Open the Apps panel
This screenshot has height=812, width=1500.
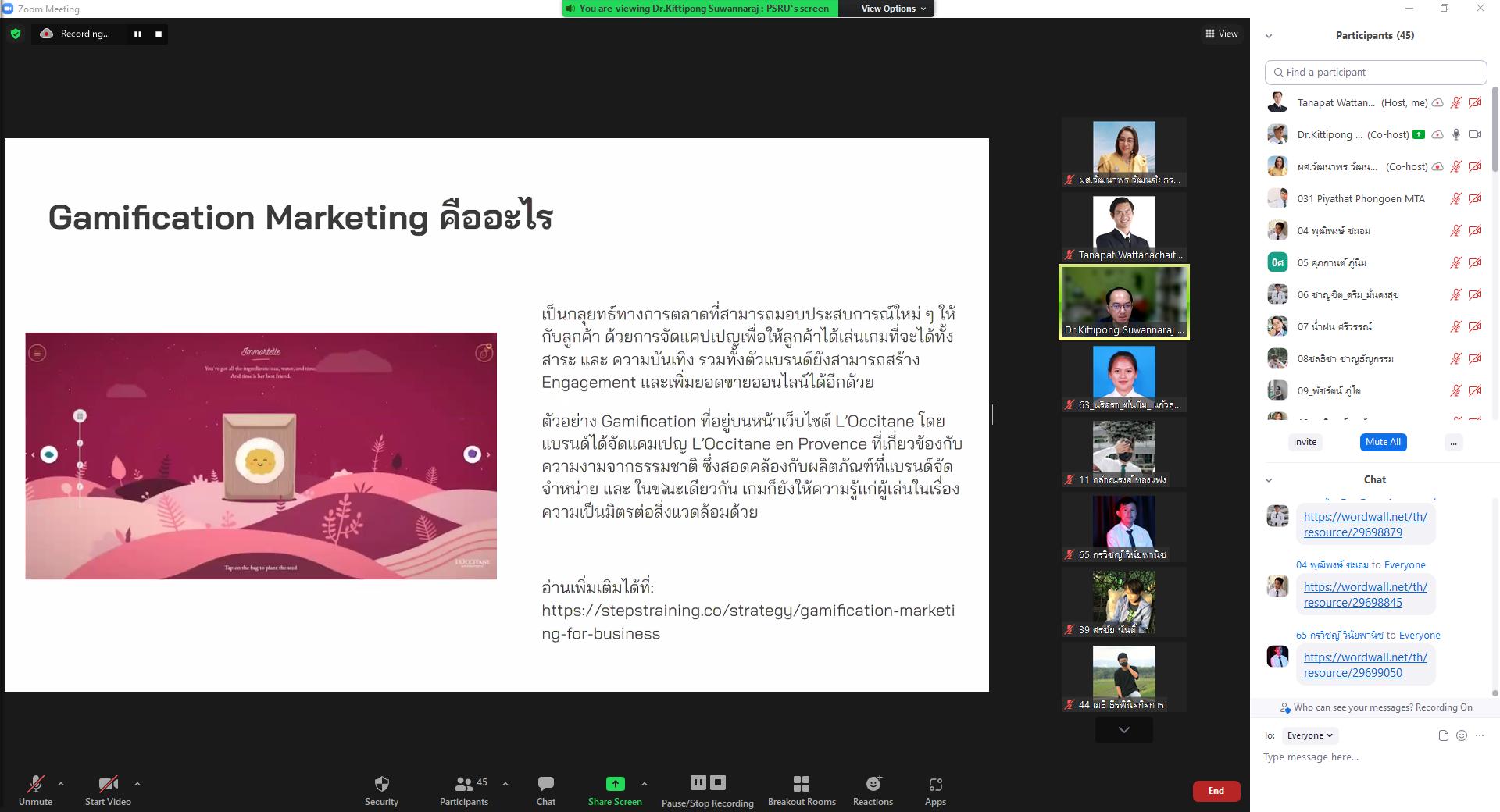coord(935,790)
